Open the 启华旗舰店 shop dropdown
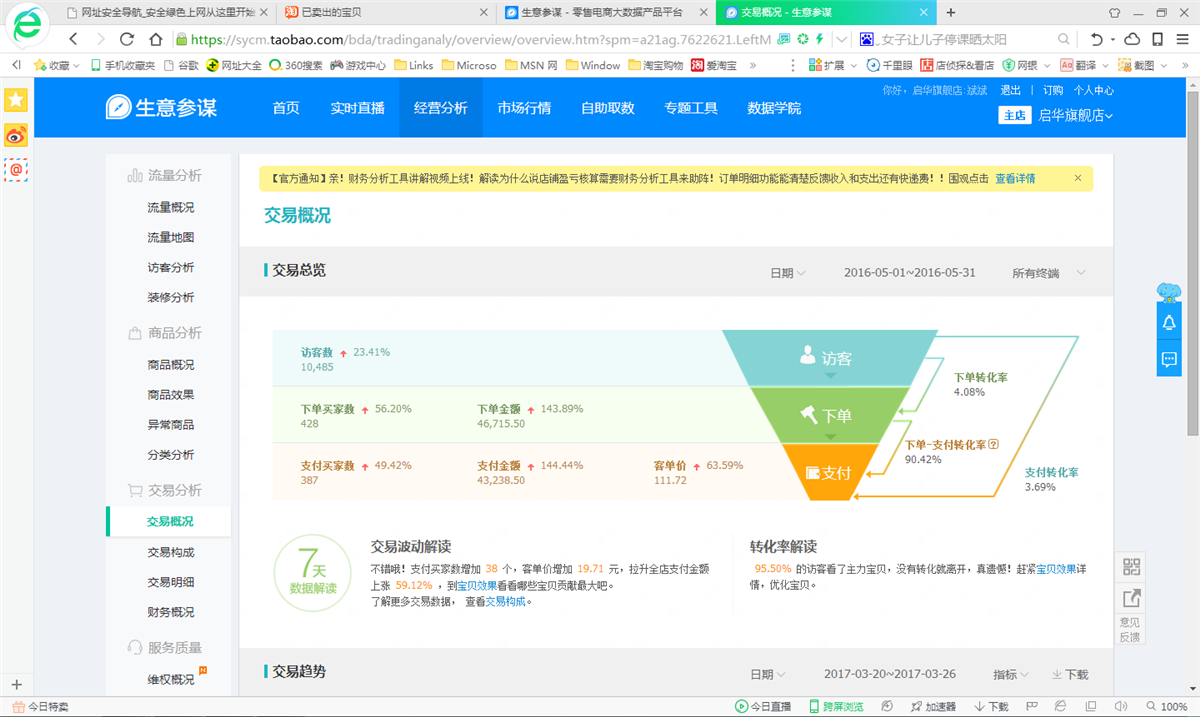 click(1076, 115)
